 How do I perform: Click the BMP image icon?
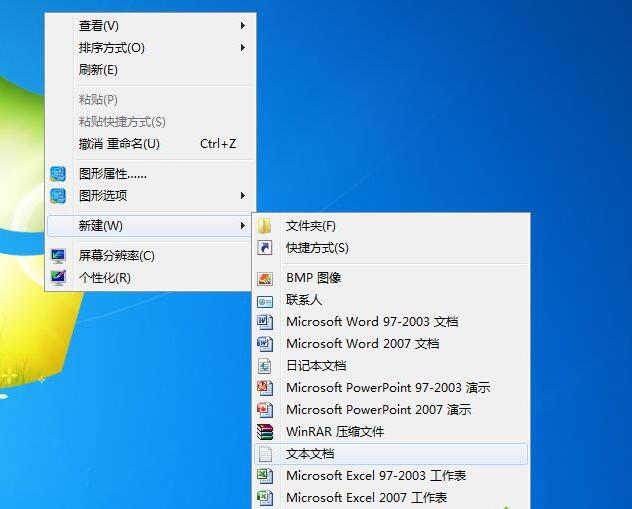click(265, 278)
